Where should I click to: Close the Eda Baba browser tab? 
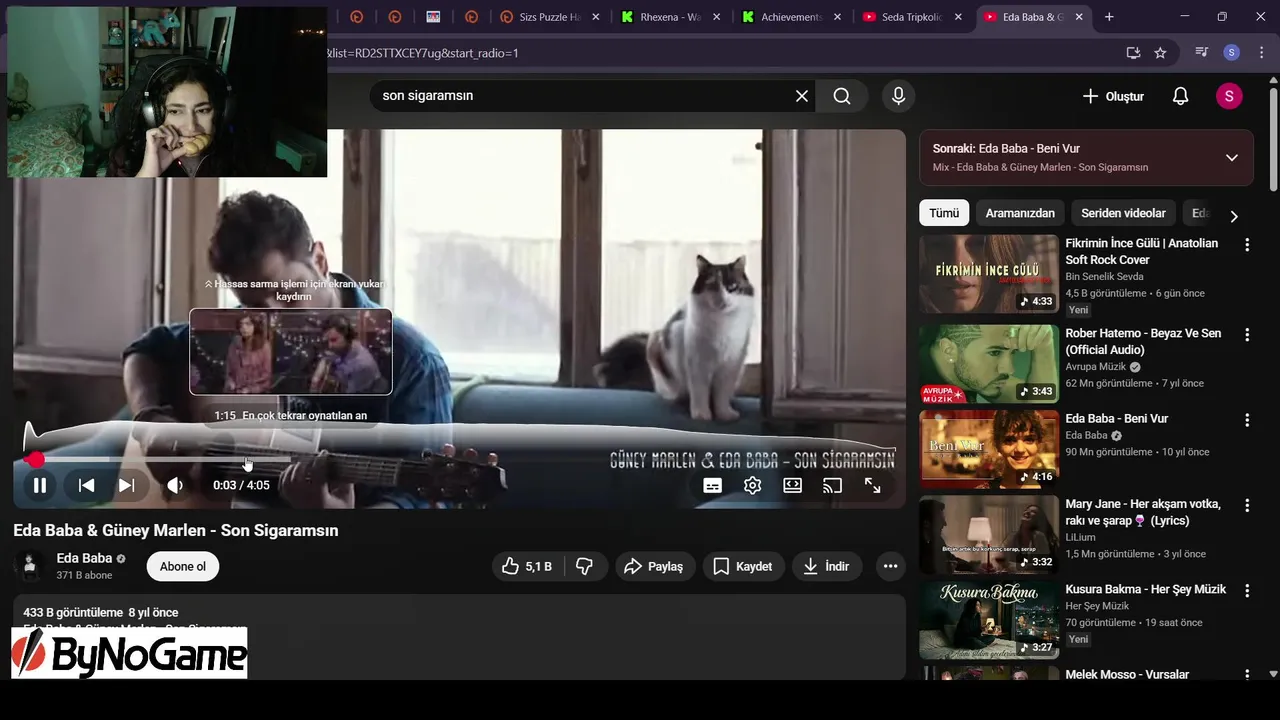[x=1078, y=17]
